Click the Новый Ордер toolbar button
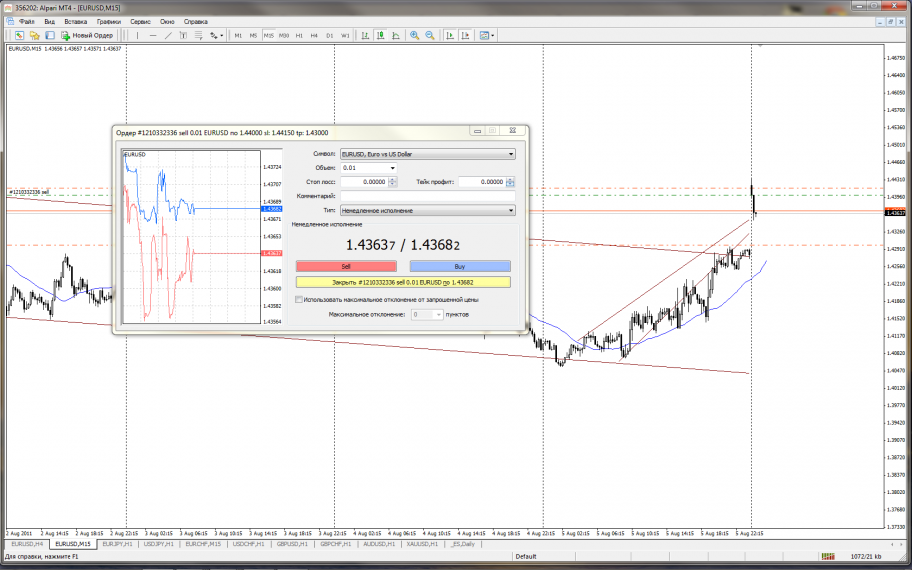The image size is (912, 570). click(x=87, y=35)
